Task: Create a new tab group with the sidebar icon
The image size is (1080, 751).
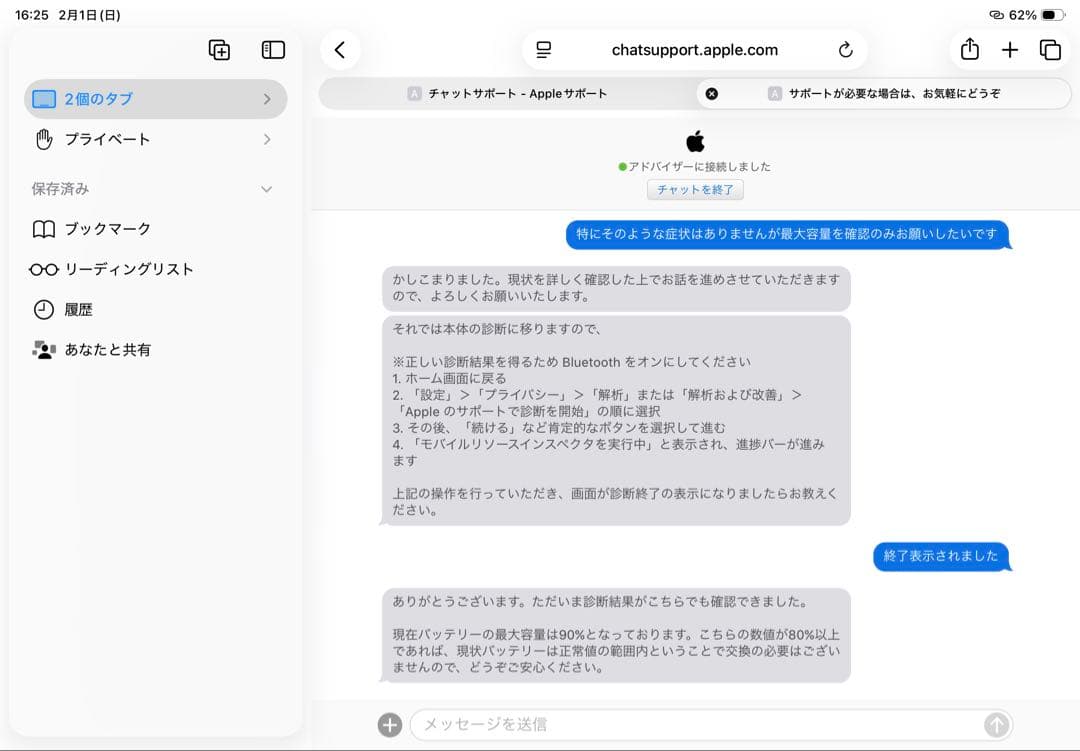Action: point(219,49)
